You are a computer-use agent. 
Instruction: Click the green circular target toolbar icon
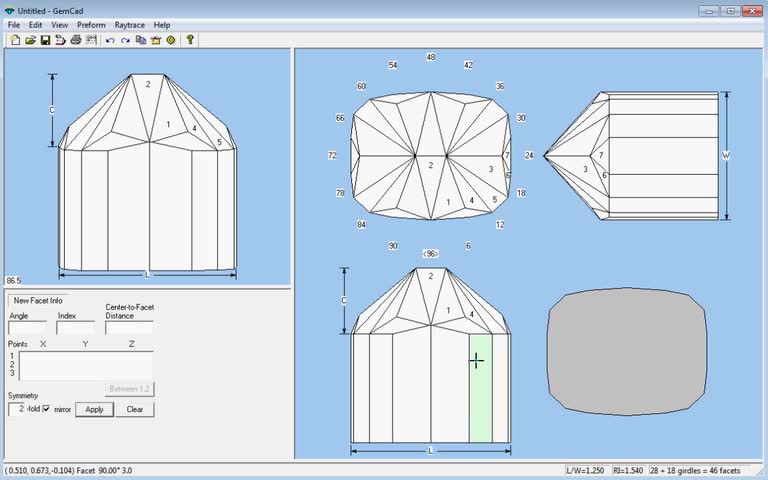pos(170,40)
